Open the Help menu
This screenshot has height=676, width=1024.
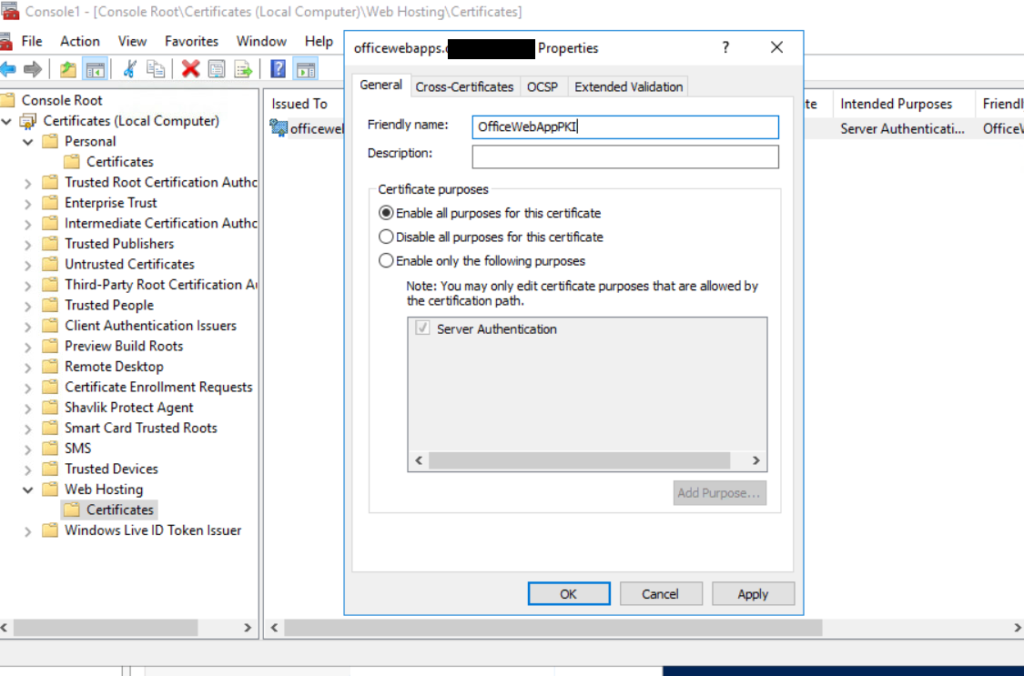tap(319, 41)
